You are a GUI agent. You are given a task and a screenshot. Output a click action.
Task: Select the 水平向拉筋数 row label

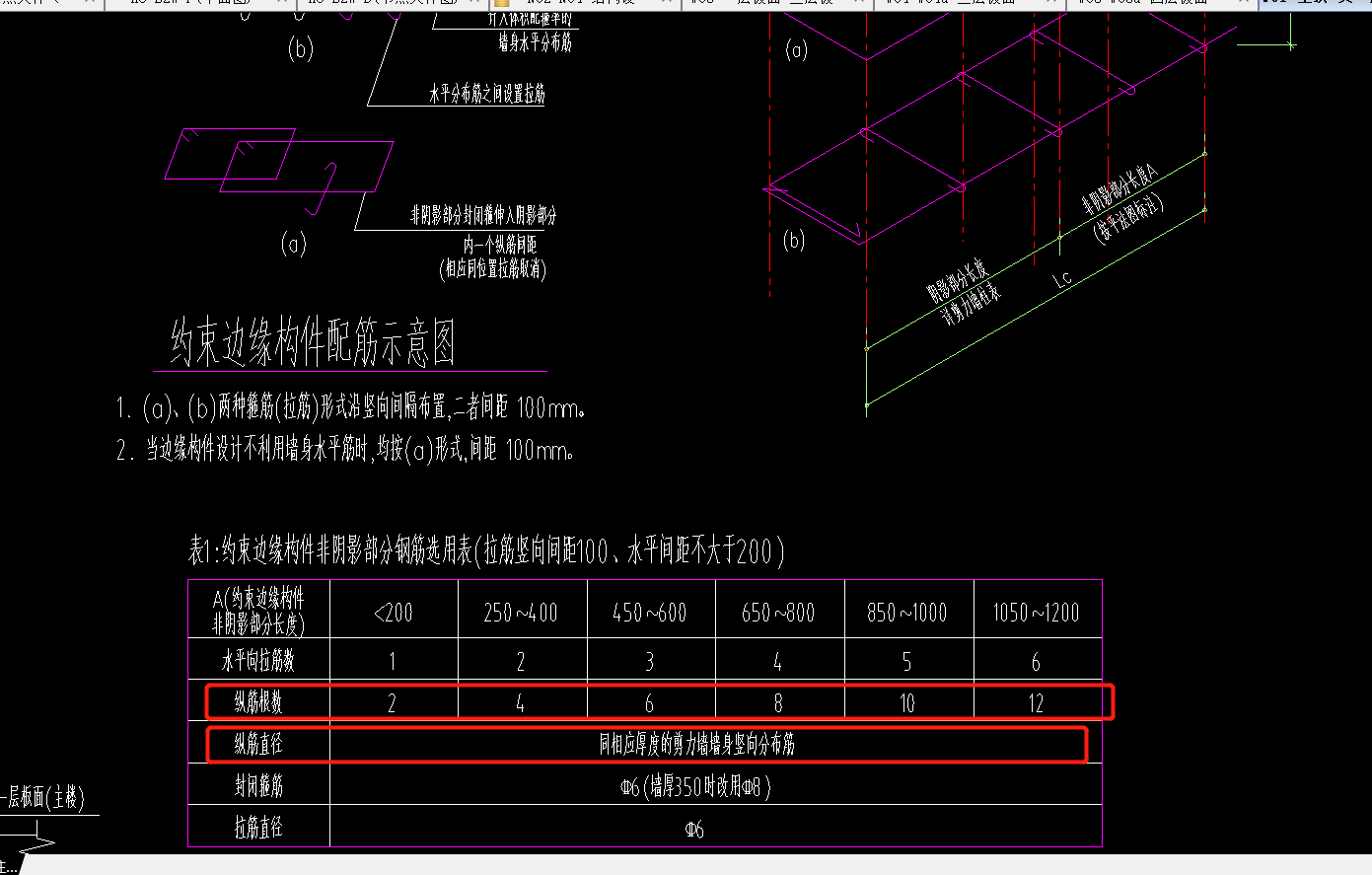[x=258, y=661]
